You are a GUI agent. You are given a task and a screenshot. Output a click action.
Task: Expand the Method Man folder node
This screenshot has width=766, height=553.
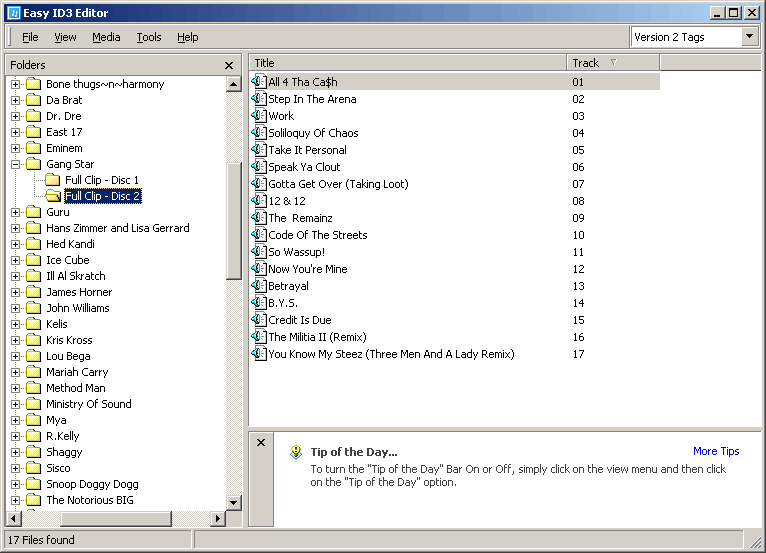pyautogui.click(x=16, y=388)
